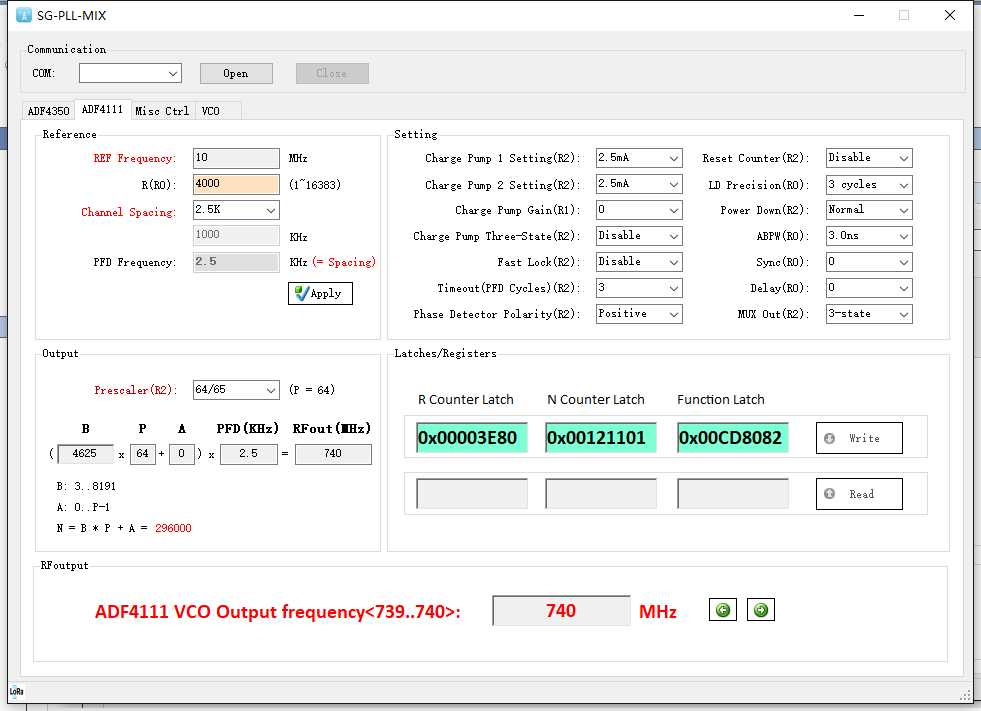The height and width of the screenshot is (711, 981).
Task: Close the SG-PLL-MIX window
Action: pyautogui.click(x=950, y=15)
